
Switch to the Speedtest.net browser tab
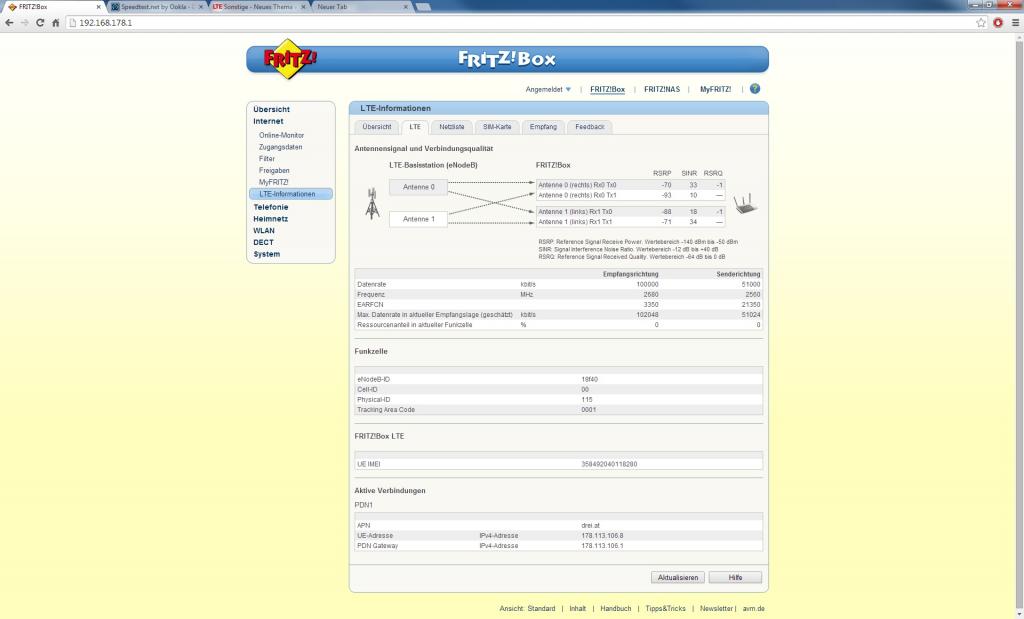(157, 7)
